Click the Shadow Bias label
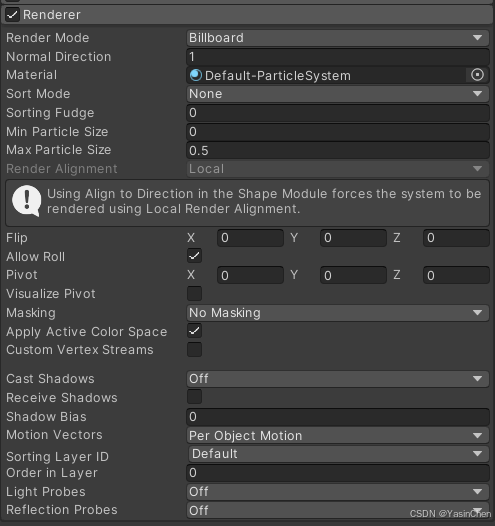Viewport: 495px width, 526px height. click(x=46, y=417)
